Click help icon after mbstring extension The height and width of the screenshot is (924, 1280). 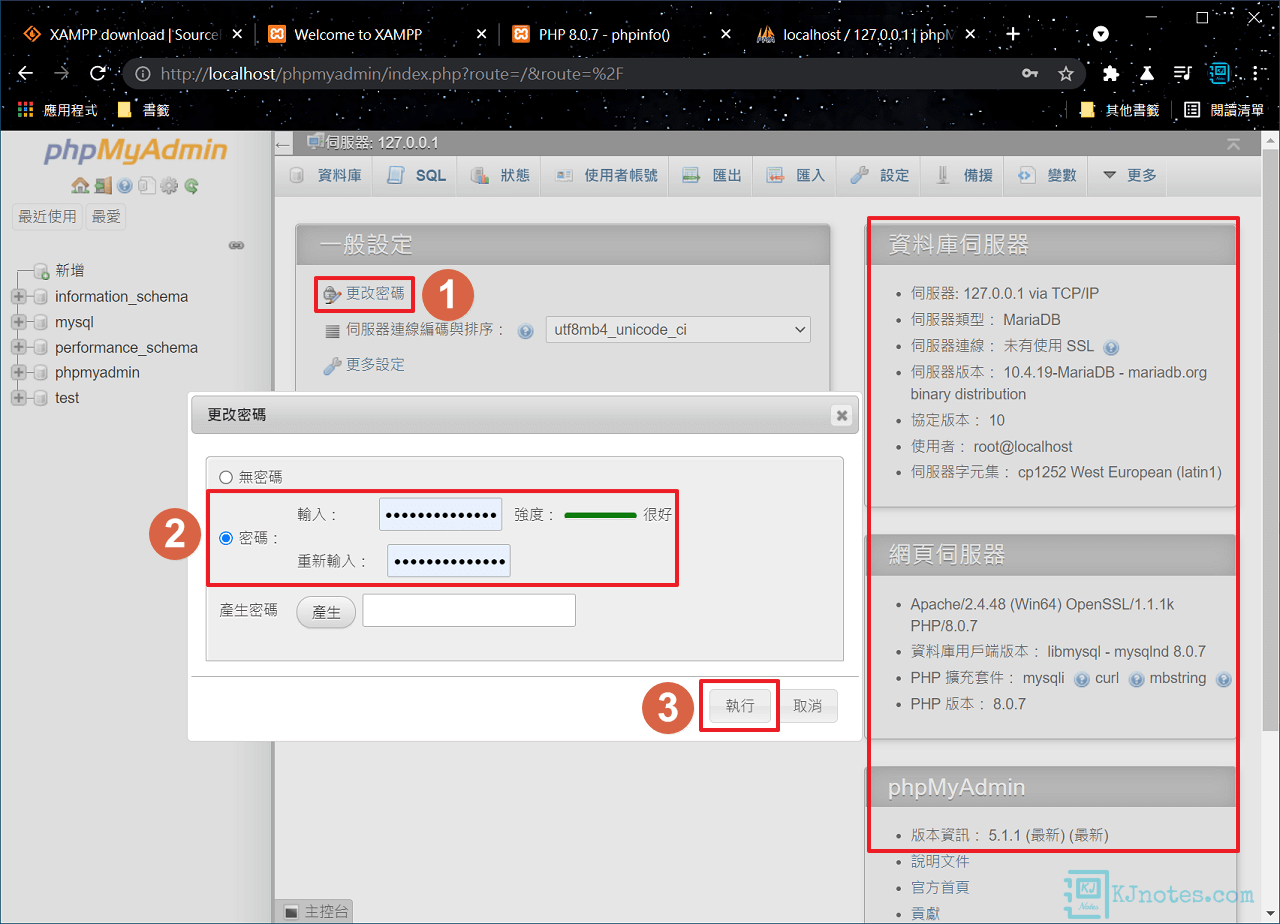[x=1223, y=679]
